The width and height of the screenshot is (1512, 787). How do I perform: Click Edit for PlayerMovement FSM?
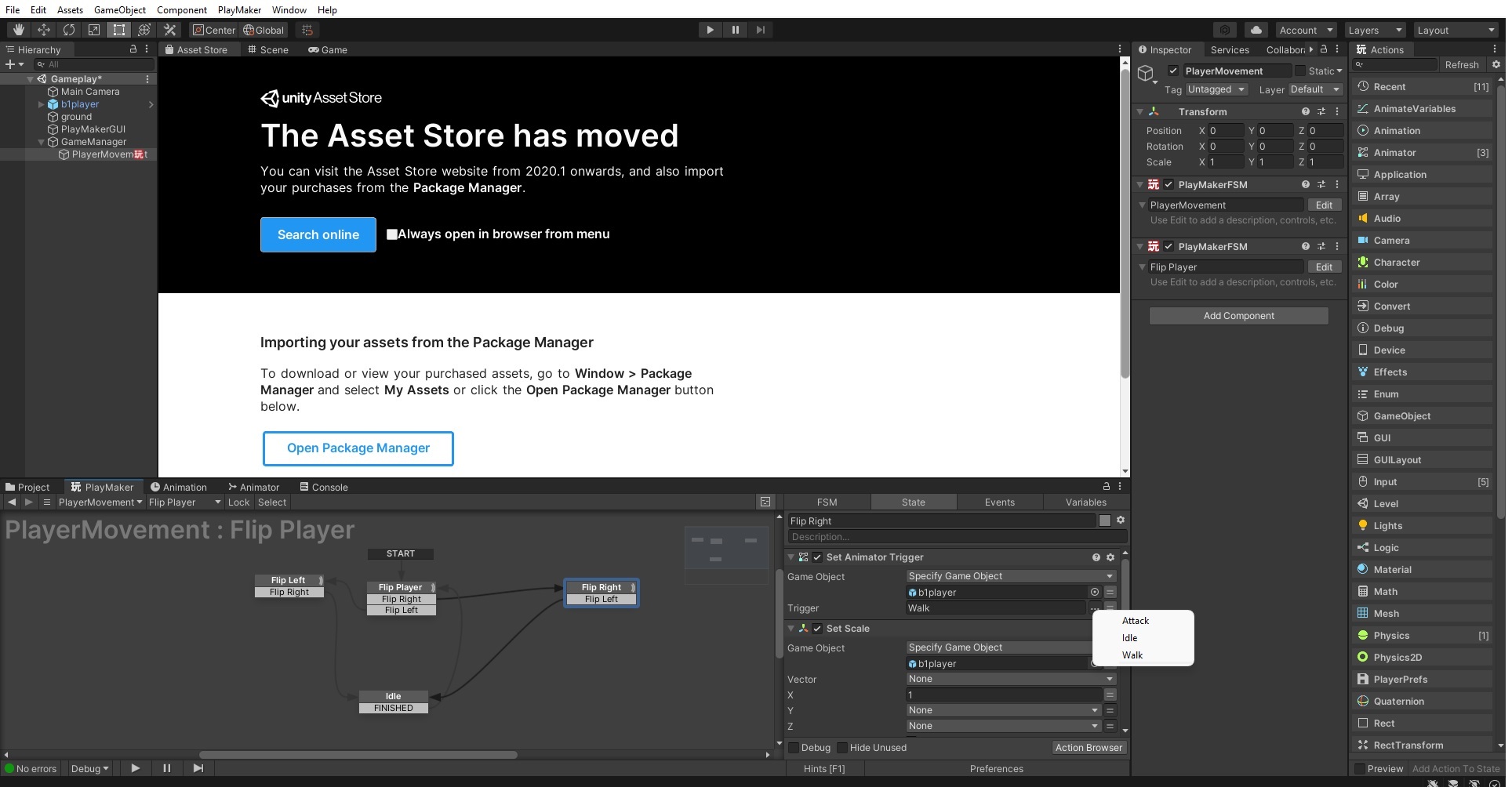1324,205
